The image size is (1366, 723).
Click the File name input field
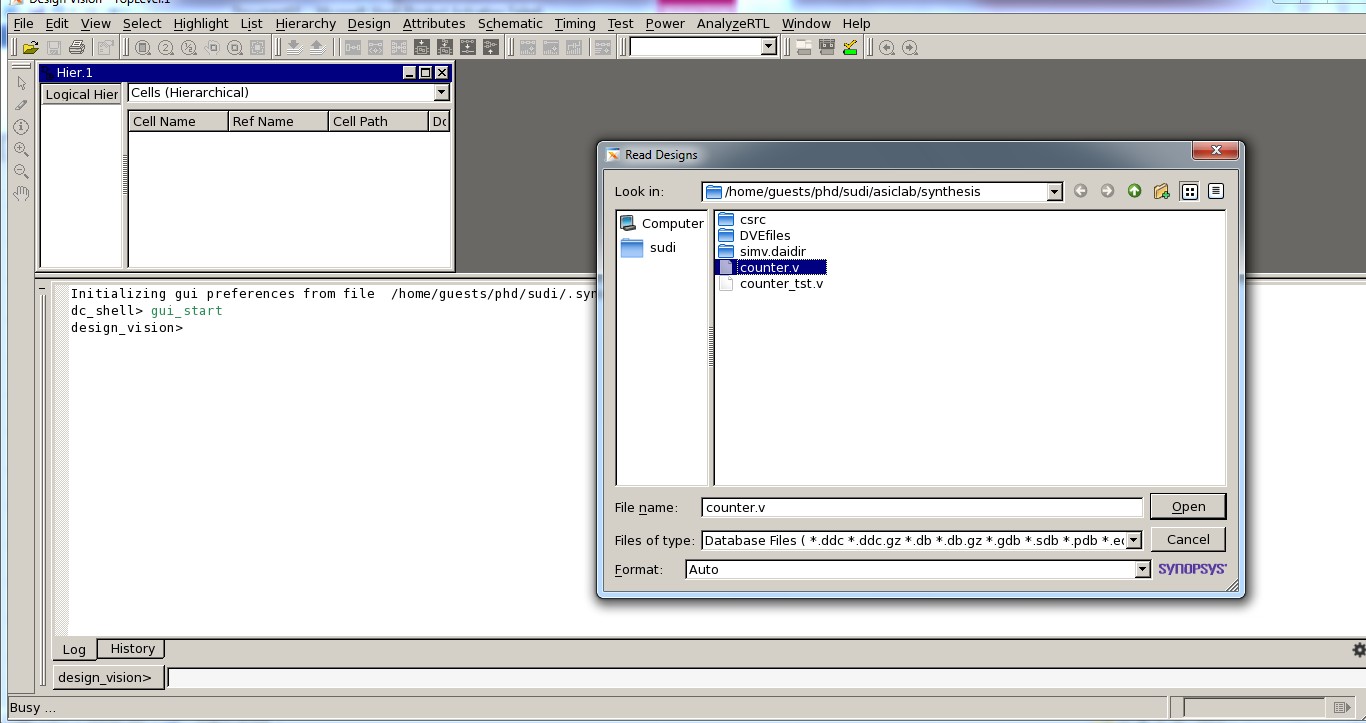tap(921, 507)
